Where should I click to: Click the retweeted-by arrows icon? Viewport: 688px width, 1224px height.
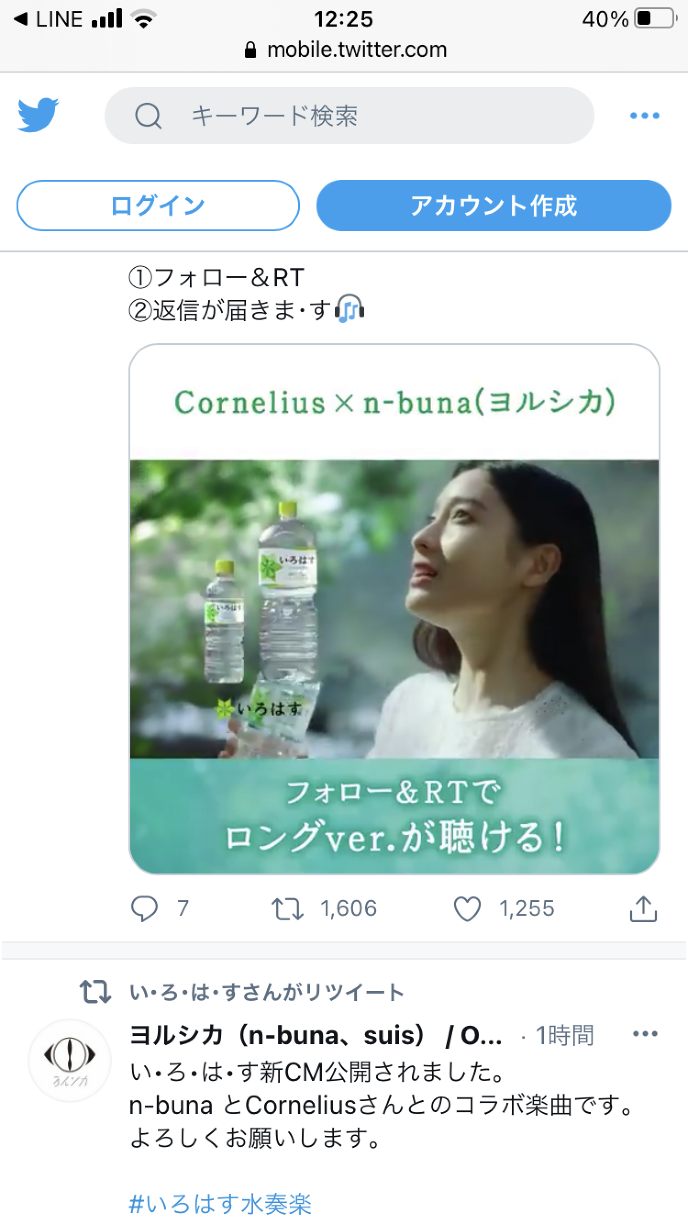pyautogui.click(x=95, y=993)
